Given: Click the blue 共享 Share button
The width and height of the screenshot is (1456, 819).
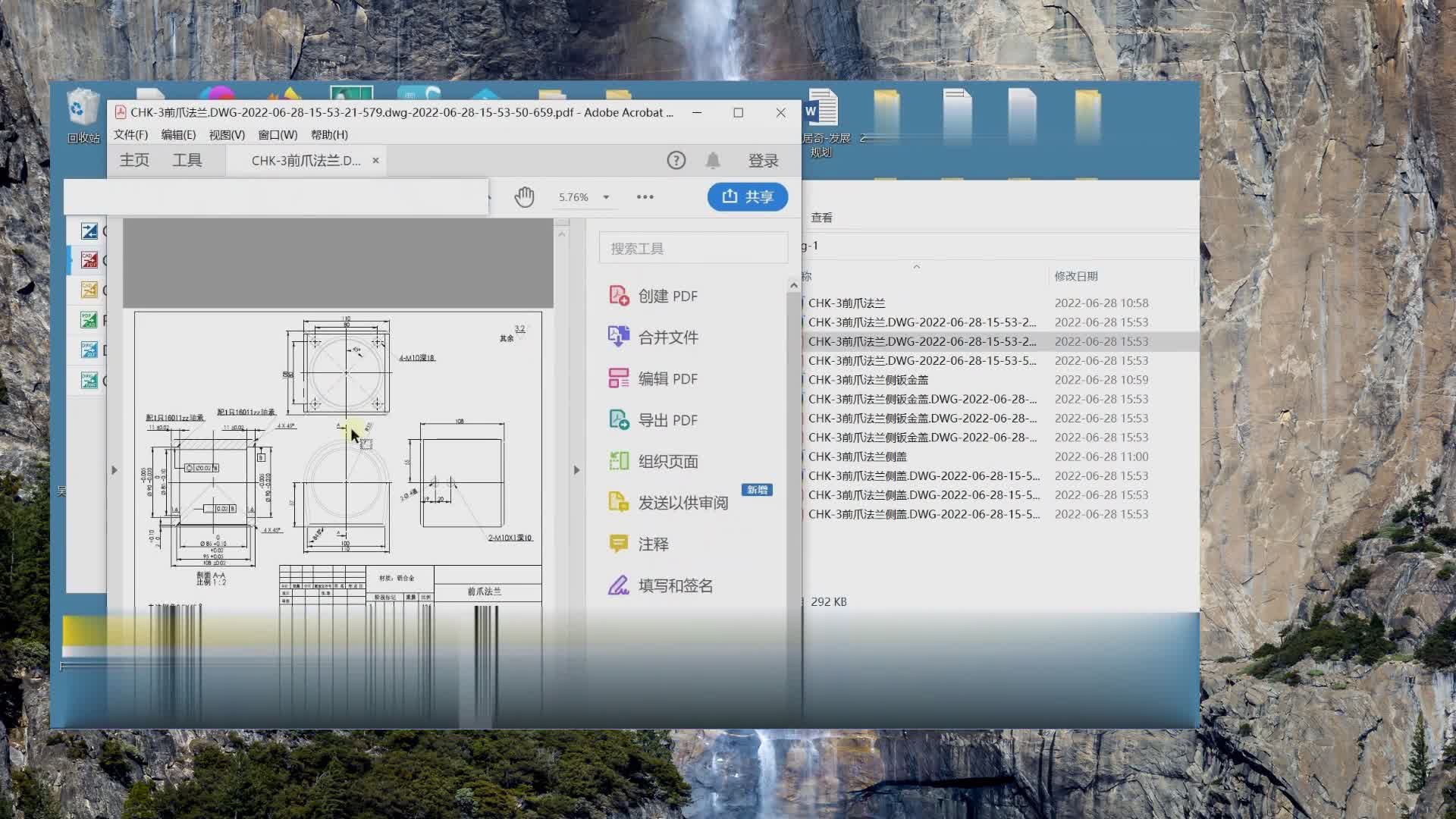Looking at the screenshot, I should (x=747, y=196).
